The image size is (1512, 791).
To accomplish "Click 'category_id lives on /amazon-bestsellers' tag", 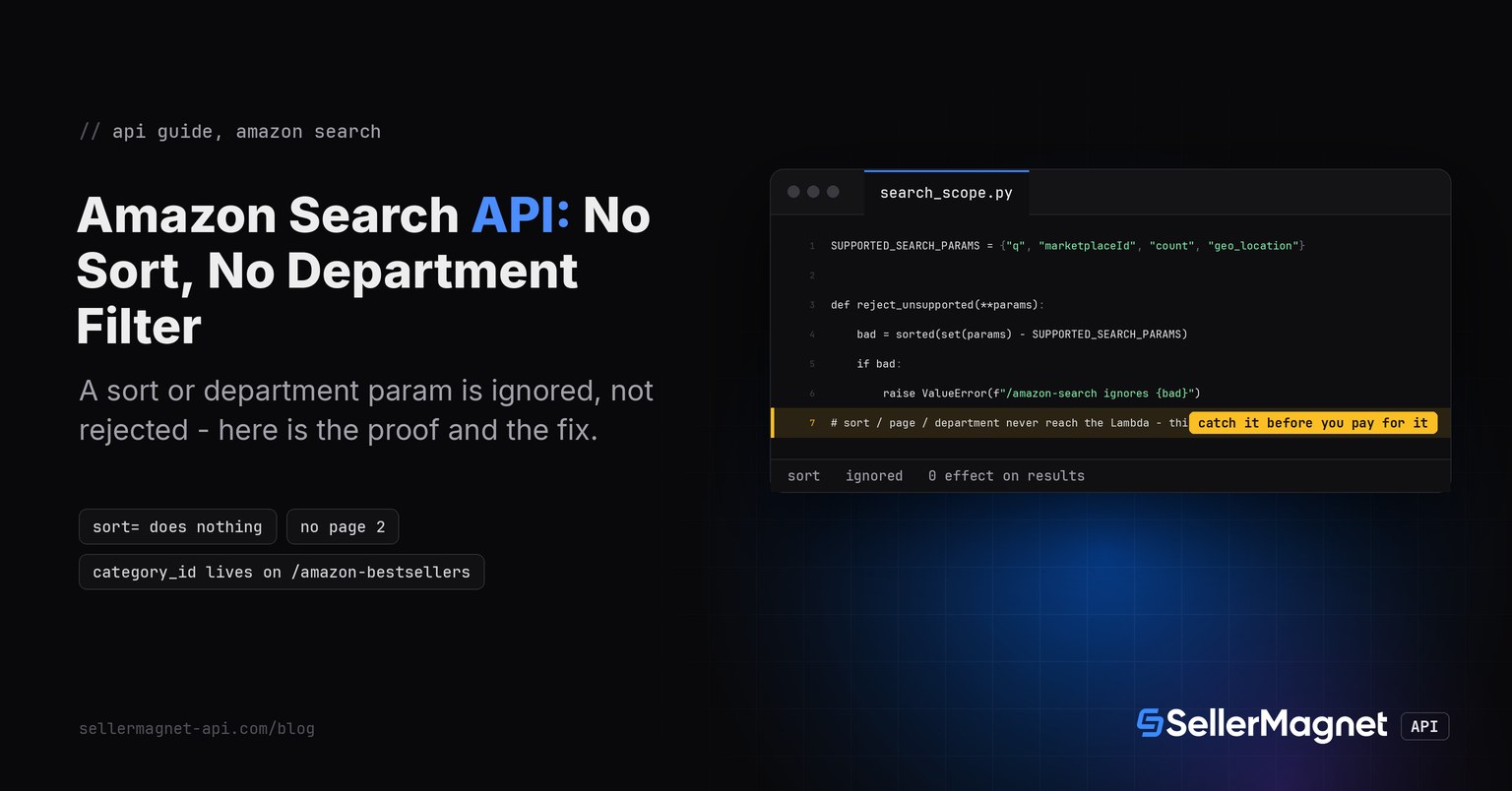I will click(x=282, y=572).
